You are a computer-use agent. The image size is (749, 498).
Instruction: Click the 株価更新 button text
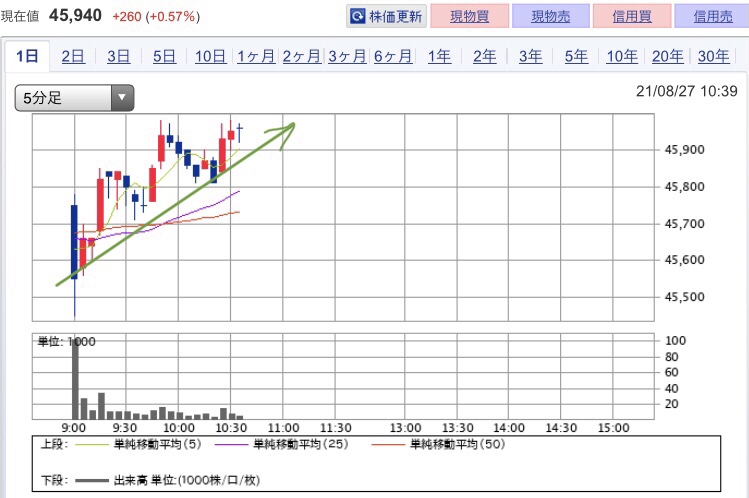click(x=396, y=17)
